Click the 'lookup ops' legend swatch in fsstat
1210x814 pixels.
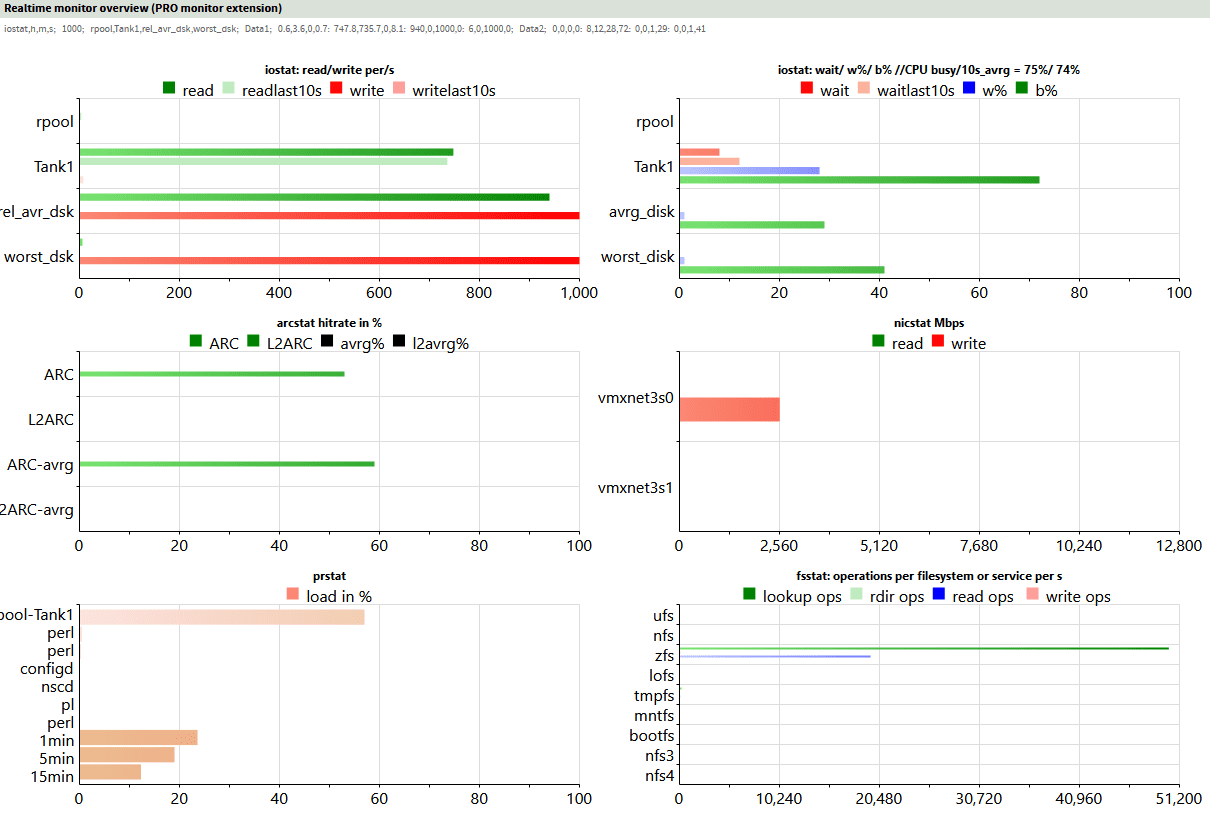[749, 595]
